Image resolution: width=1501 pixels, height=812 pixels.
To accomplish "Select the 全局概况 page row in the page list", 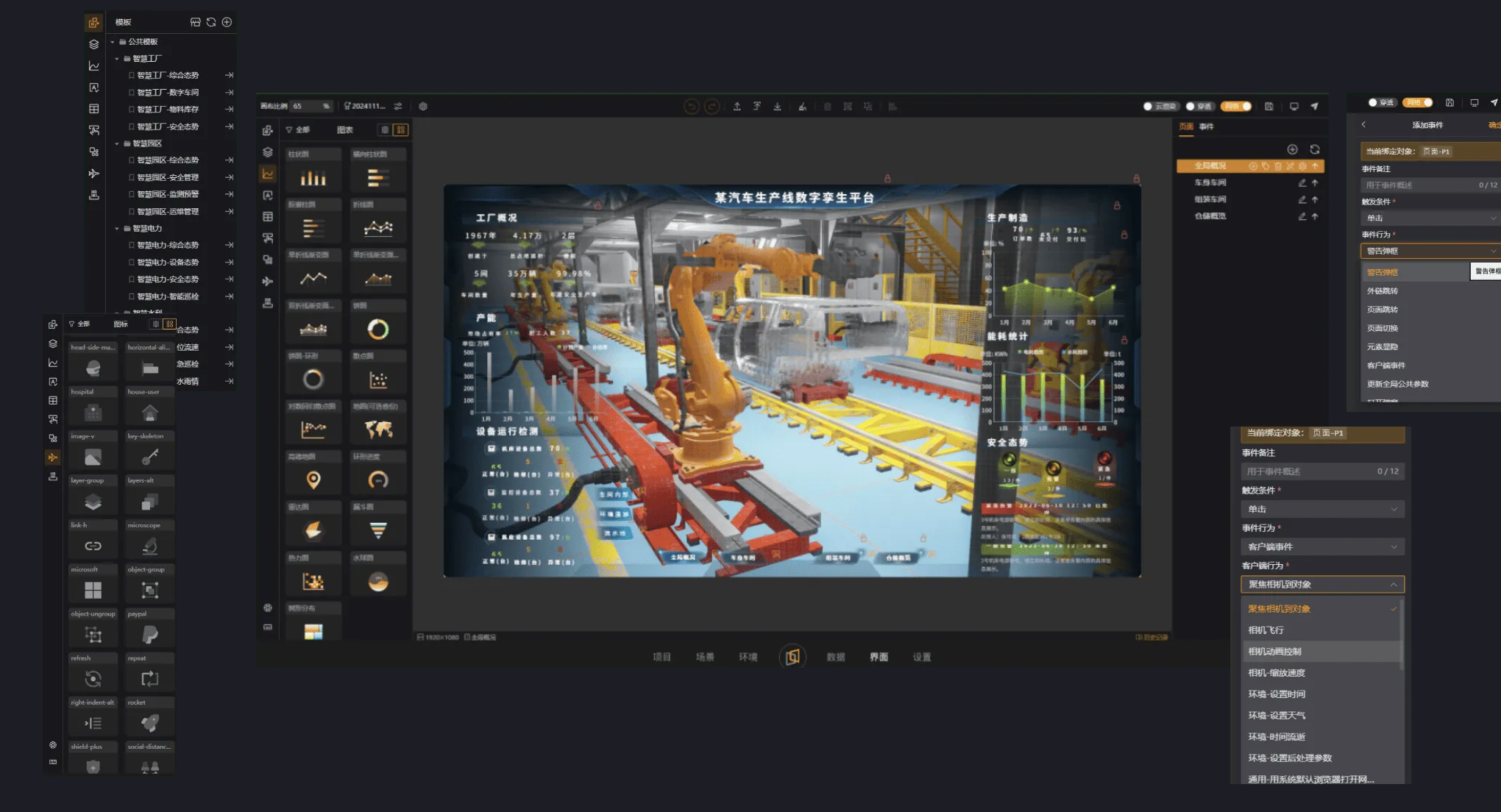I will coord(1250,166).
